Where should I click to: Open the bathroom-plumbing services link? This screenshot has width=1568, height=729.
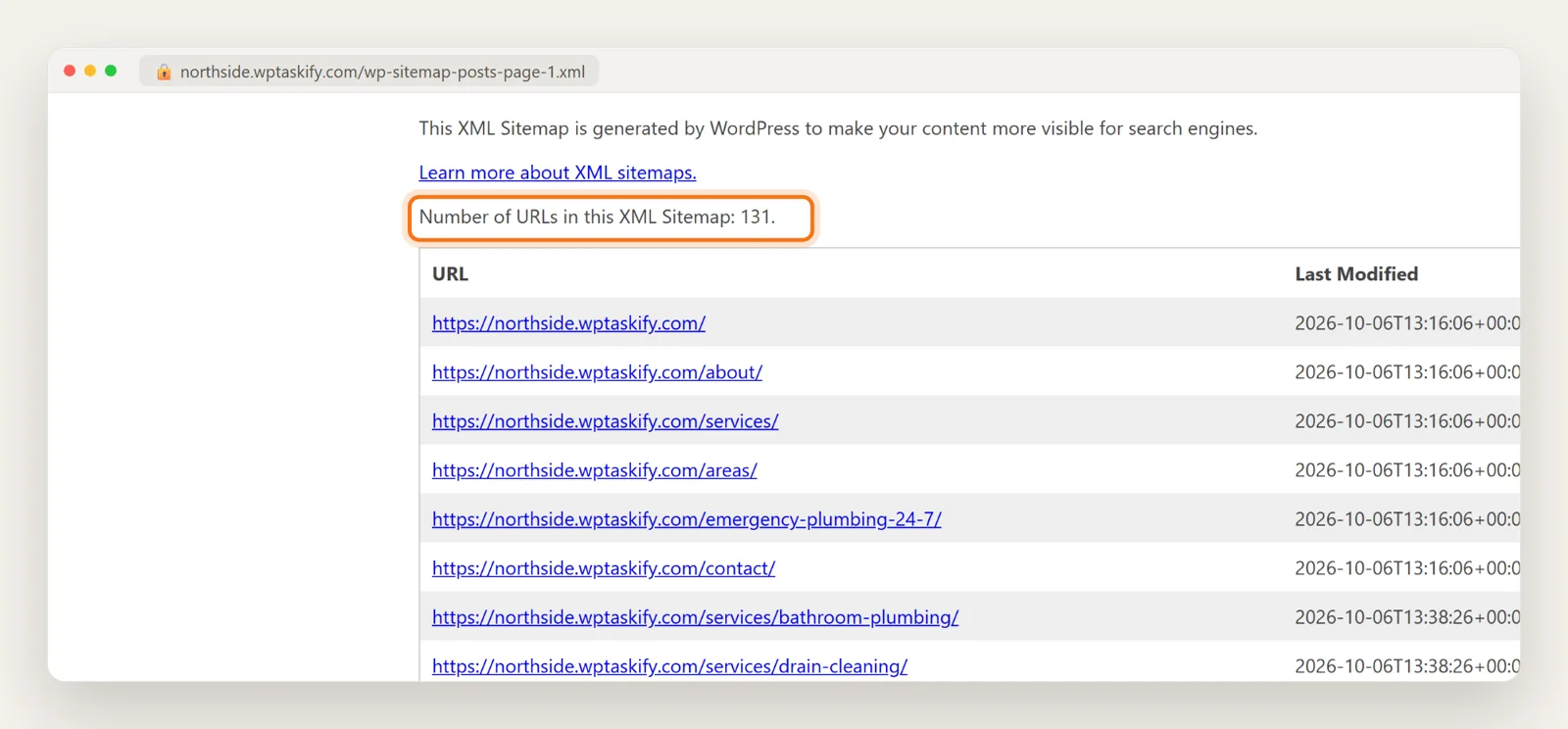[x=695, y=617]
